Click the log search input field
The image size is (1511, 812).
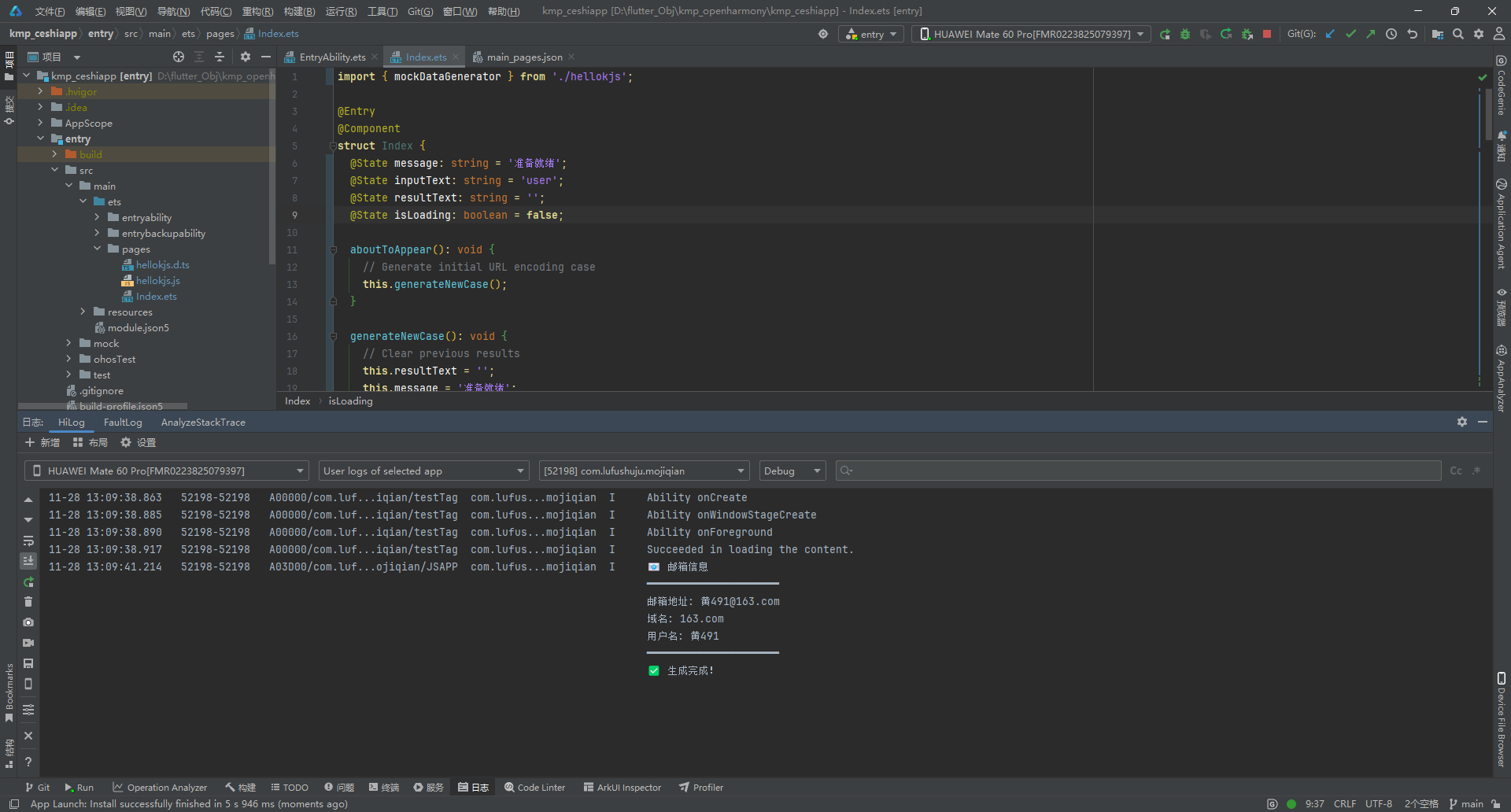click(x=1138, y=471)
